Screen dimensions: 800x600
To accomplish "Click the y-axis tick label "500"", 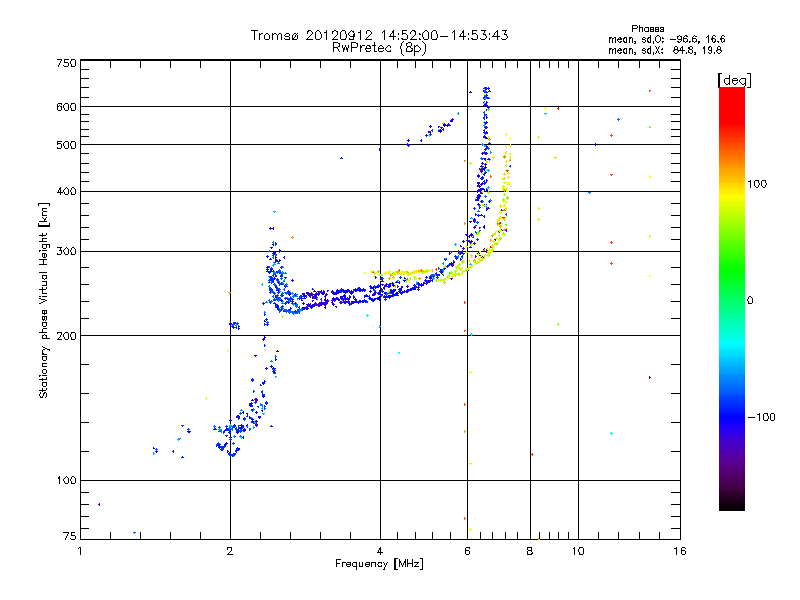I will coord(67,145).
